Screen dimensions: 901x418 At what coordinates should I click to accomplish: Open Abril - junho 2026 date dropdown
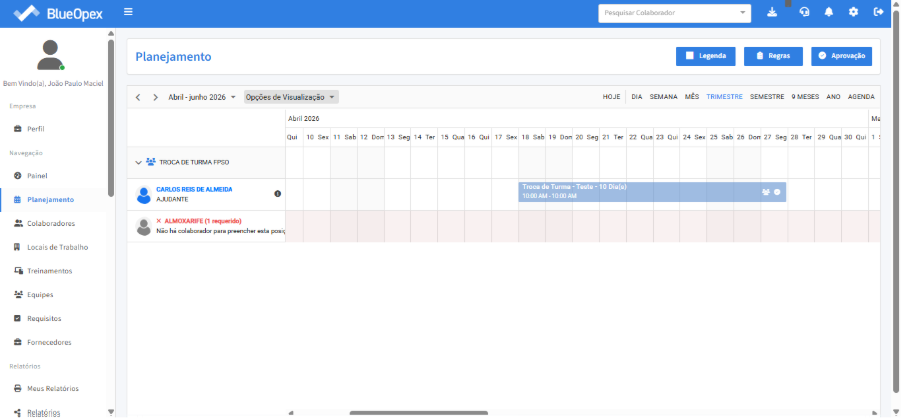202,97
